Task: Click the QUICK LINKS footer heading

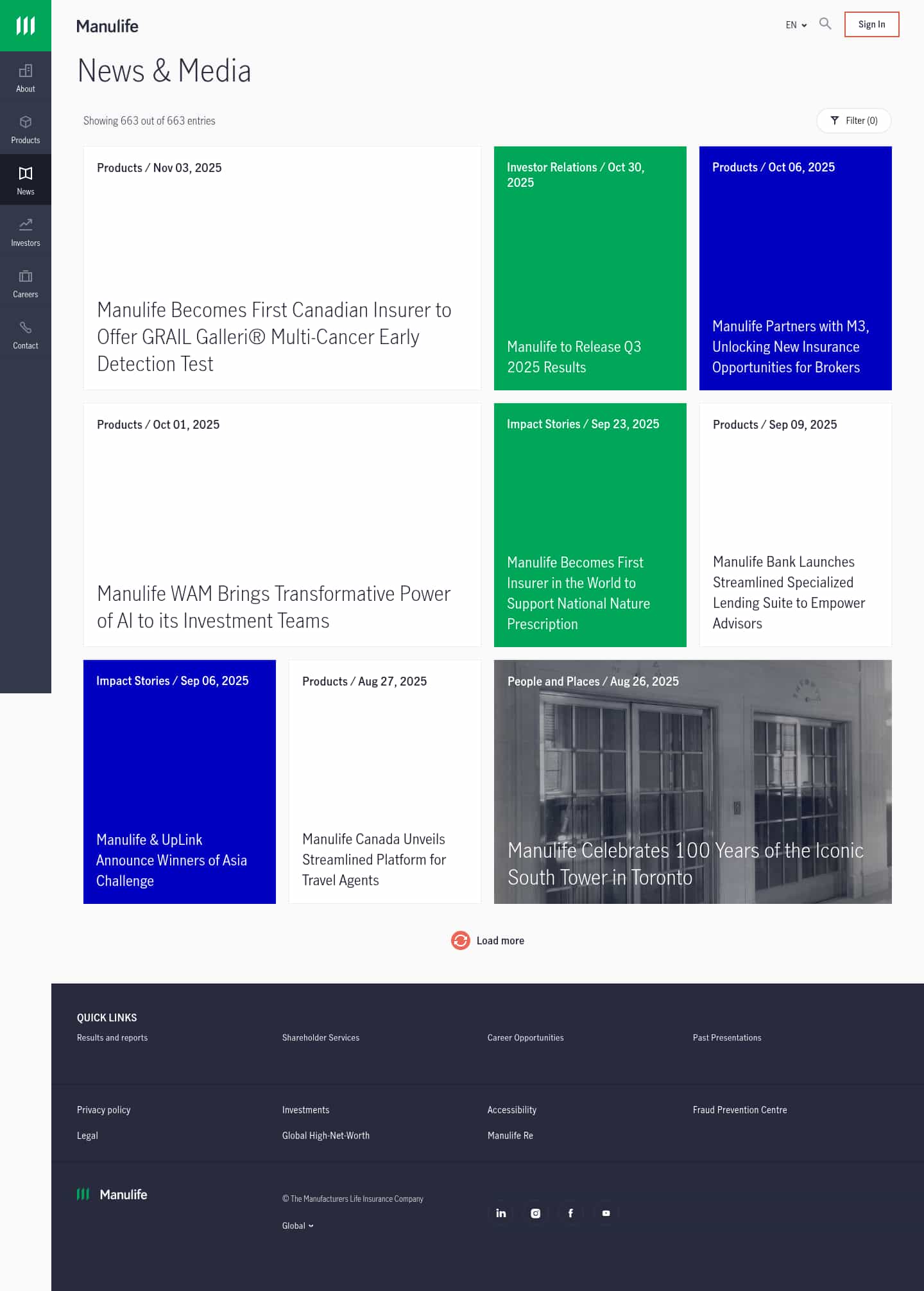Action: coord(107,1018)
